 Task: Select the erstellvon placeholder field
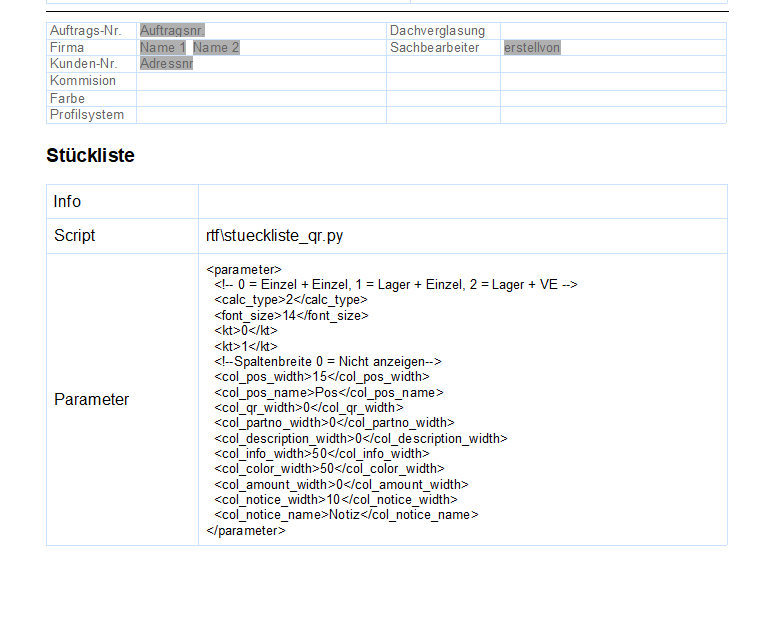point(532,47)
